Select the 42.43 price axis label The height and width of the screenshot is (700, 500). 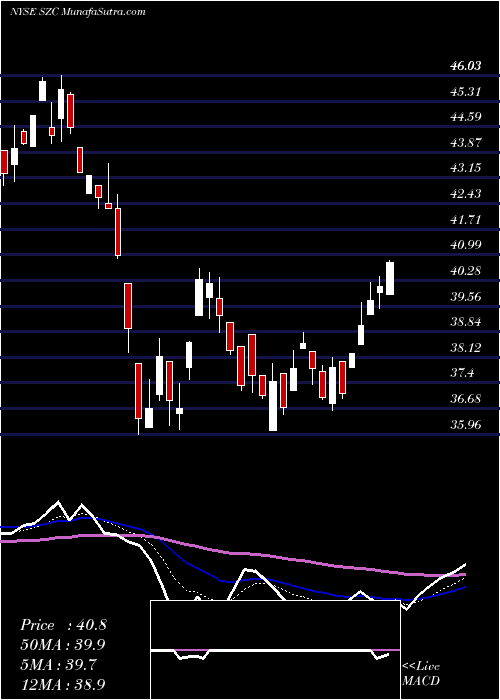[x=466, y=194]
